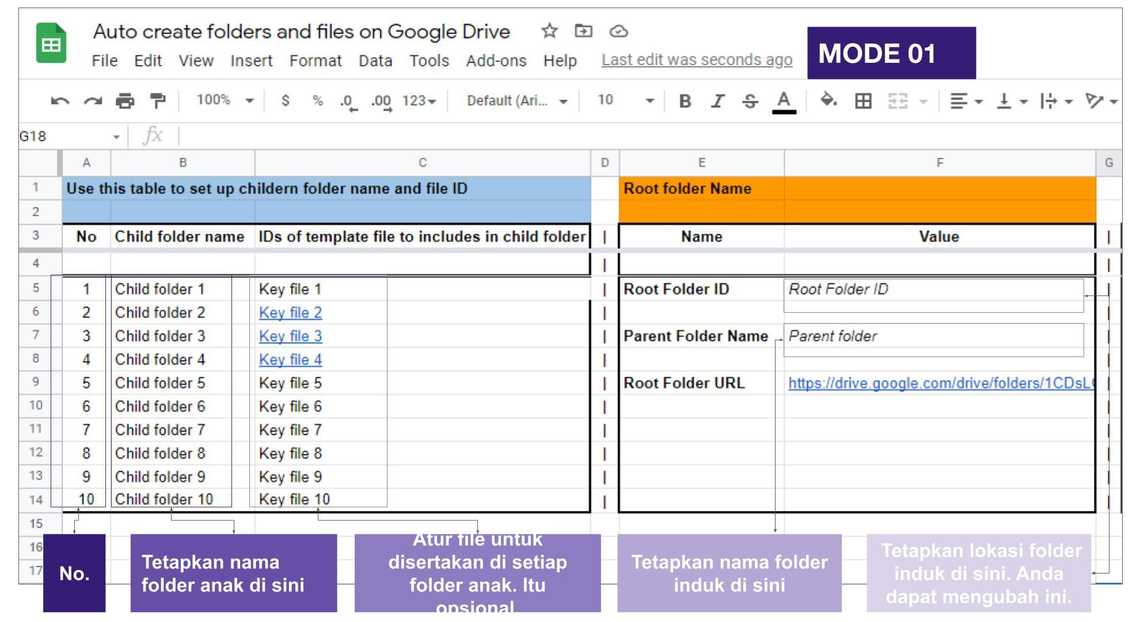Click the document title text
This screenshot has width=1140, height=622.
click(302, 31)
